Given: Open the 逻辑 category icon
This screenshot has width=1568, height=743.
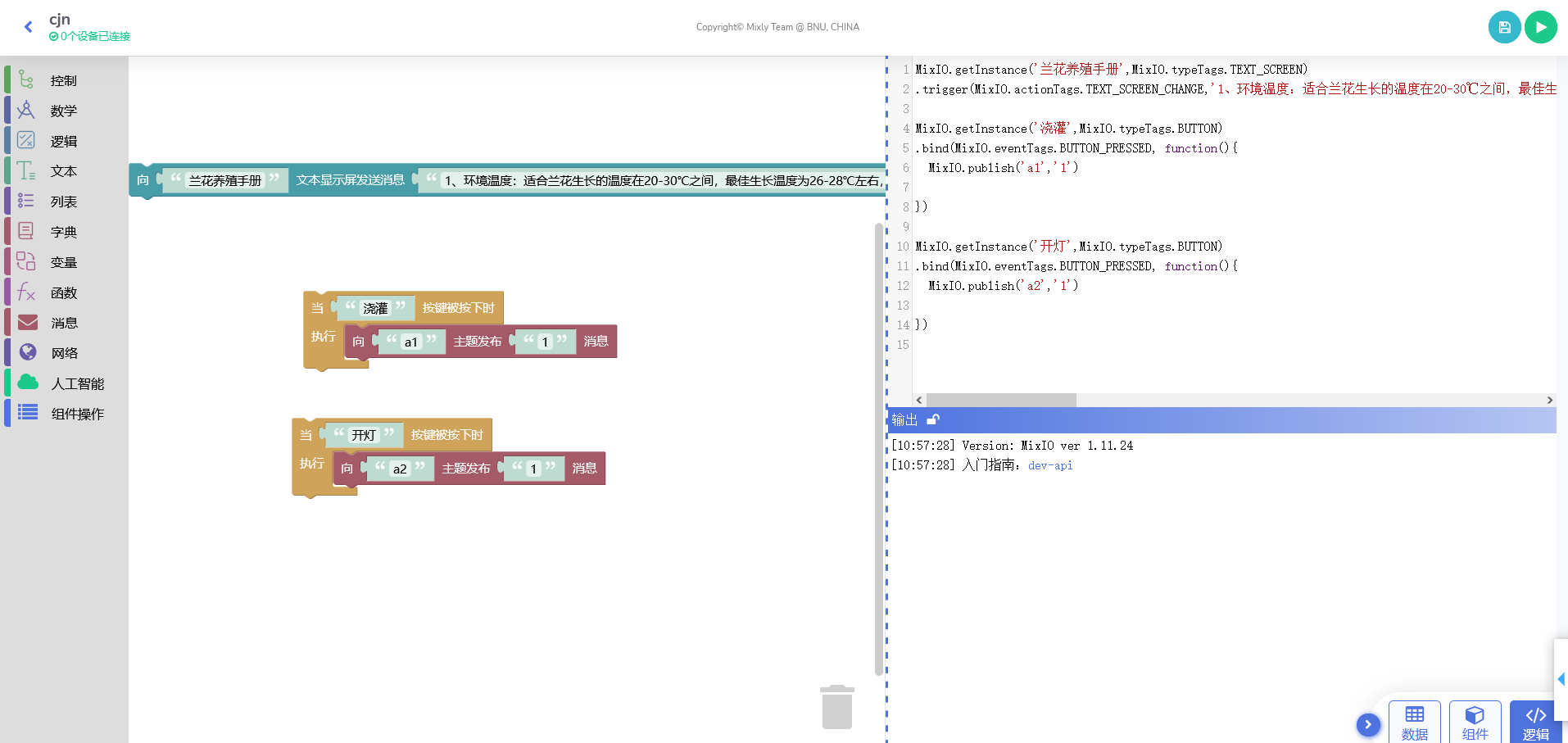Looking at the screenshot, I should pyautogui.click(x=26, y=141).
